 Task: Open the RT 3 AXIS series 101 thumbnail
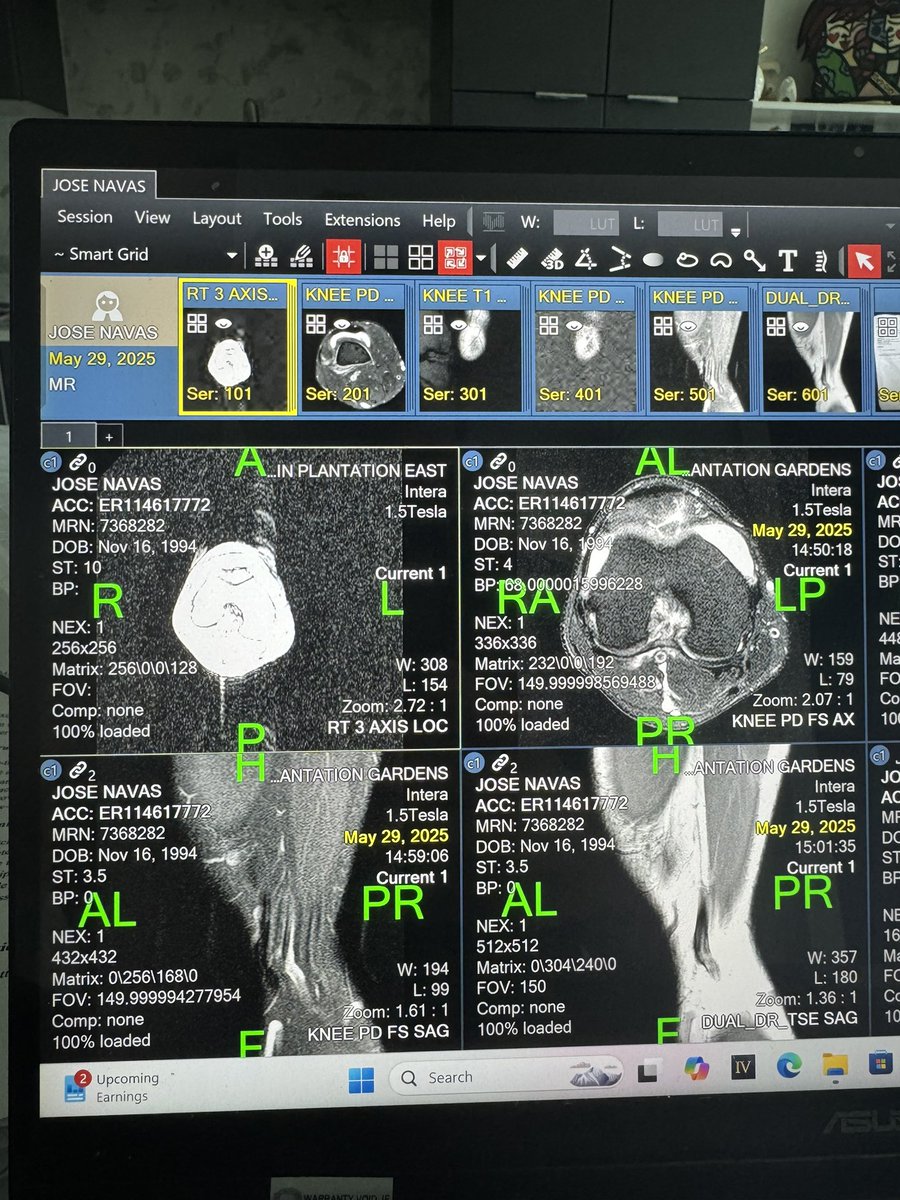pos(237,346)
